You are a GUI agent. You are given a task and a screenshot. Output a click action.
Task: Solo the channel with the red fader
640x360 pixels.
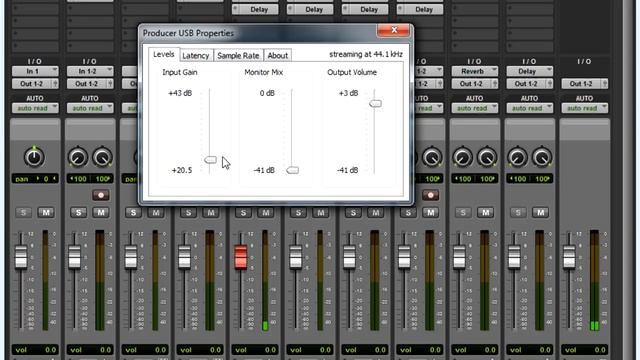click(x=243, y=213)
